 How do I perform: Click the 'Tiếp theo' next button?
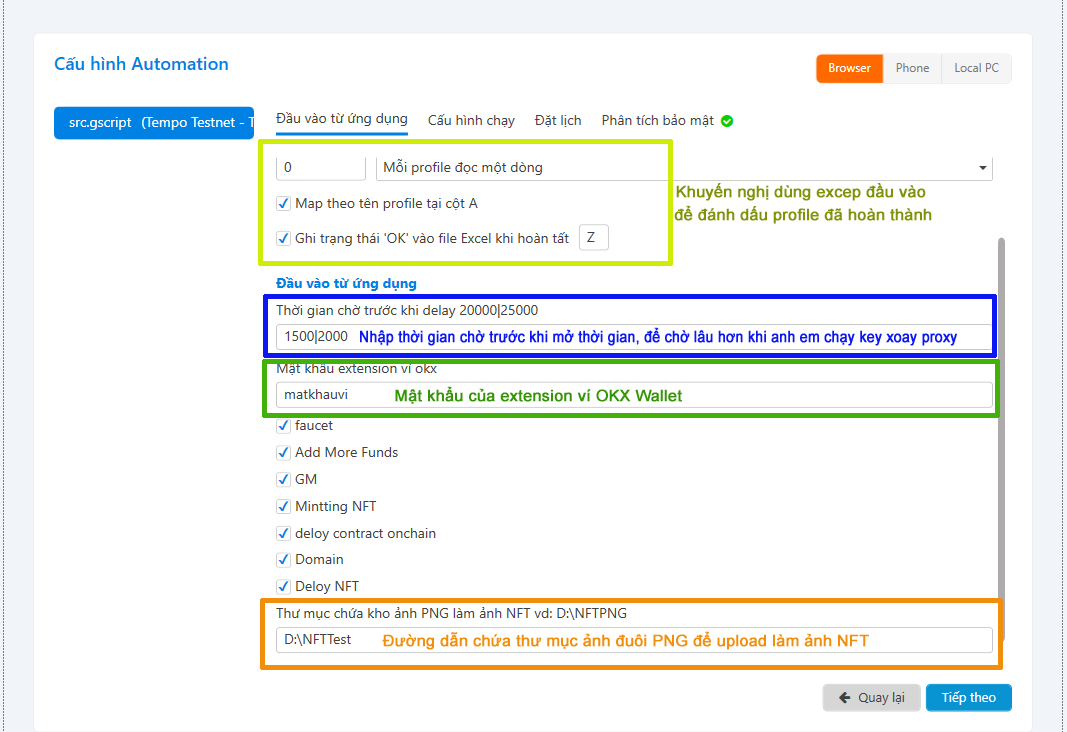[x=968, y=698]
